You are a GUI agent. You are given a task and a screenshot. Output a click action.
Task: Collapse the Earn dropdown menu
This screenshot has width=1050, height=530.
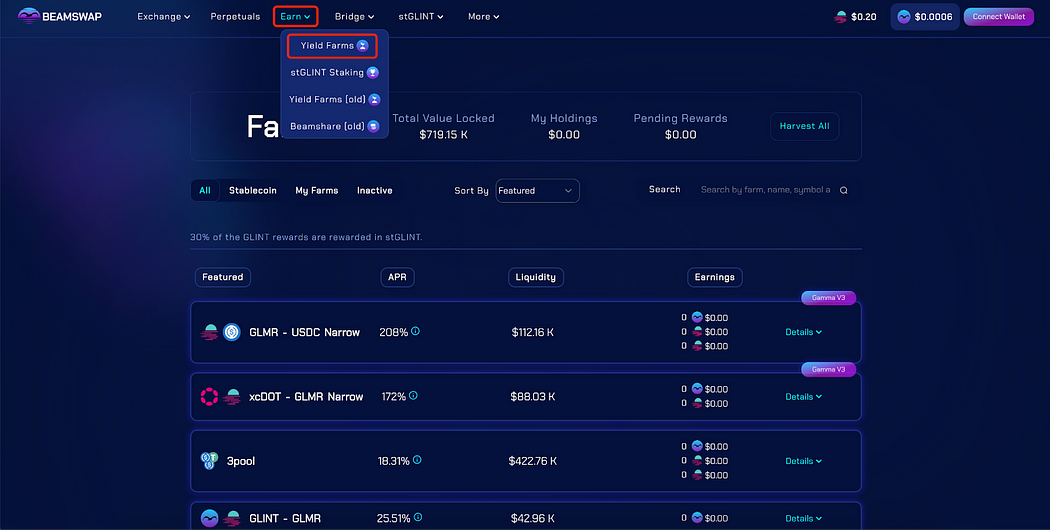295,17
